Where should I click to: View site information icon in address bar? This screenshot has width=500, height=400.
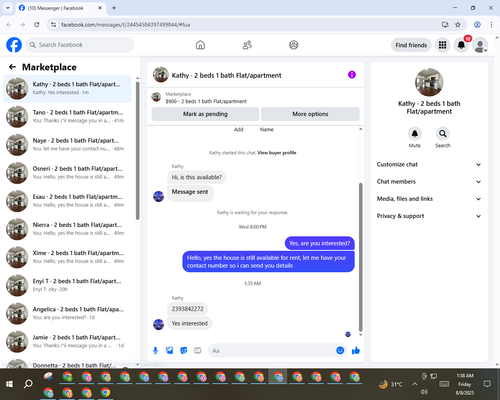(53, 25)
